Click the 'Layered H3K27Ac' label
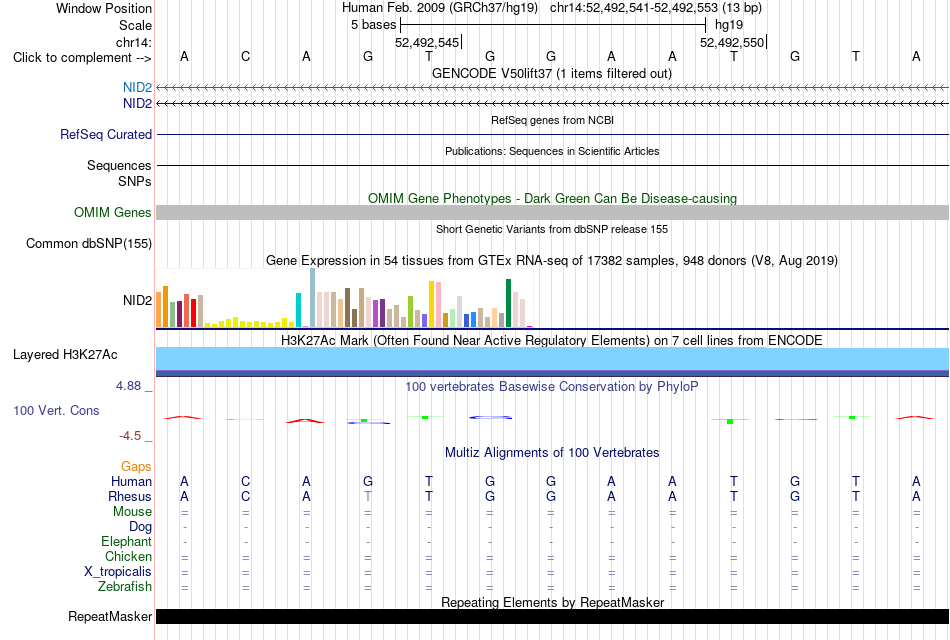The image size is (950, 640). pyautogui.click(x=65, y=355)
